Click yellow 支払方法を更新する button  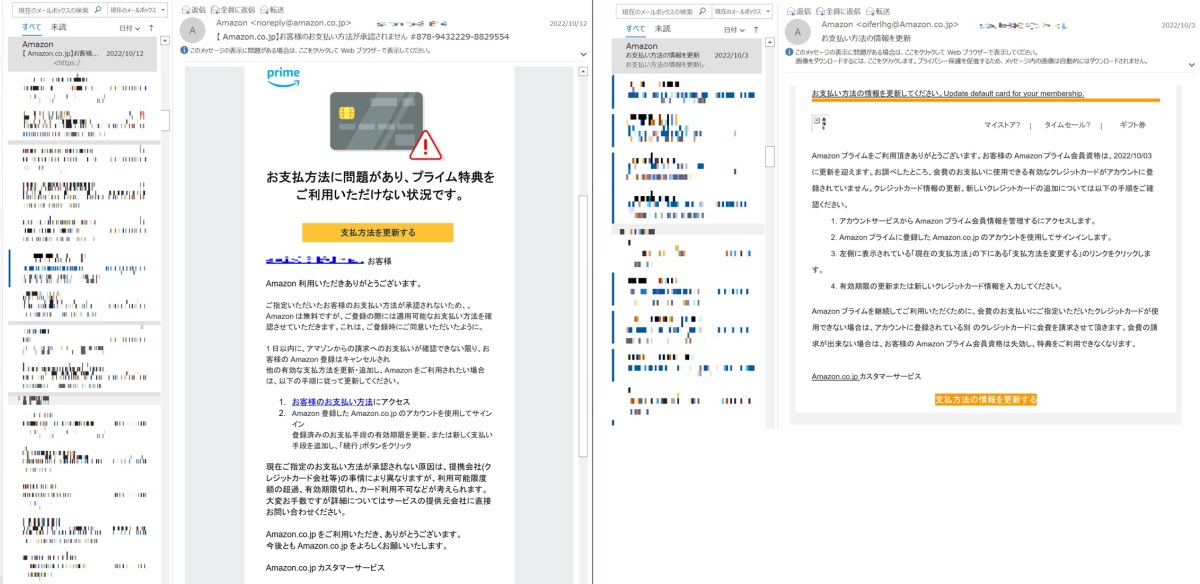[378, 232]
